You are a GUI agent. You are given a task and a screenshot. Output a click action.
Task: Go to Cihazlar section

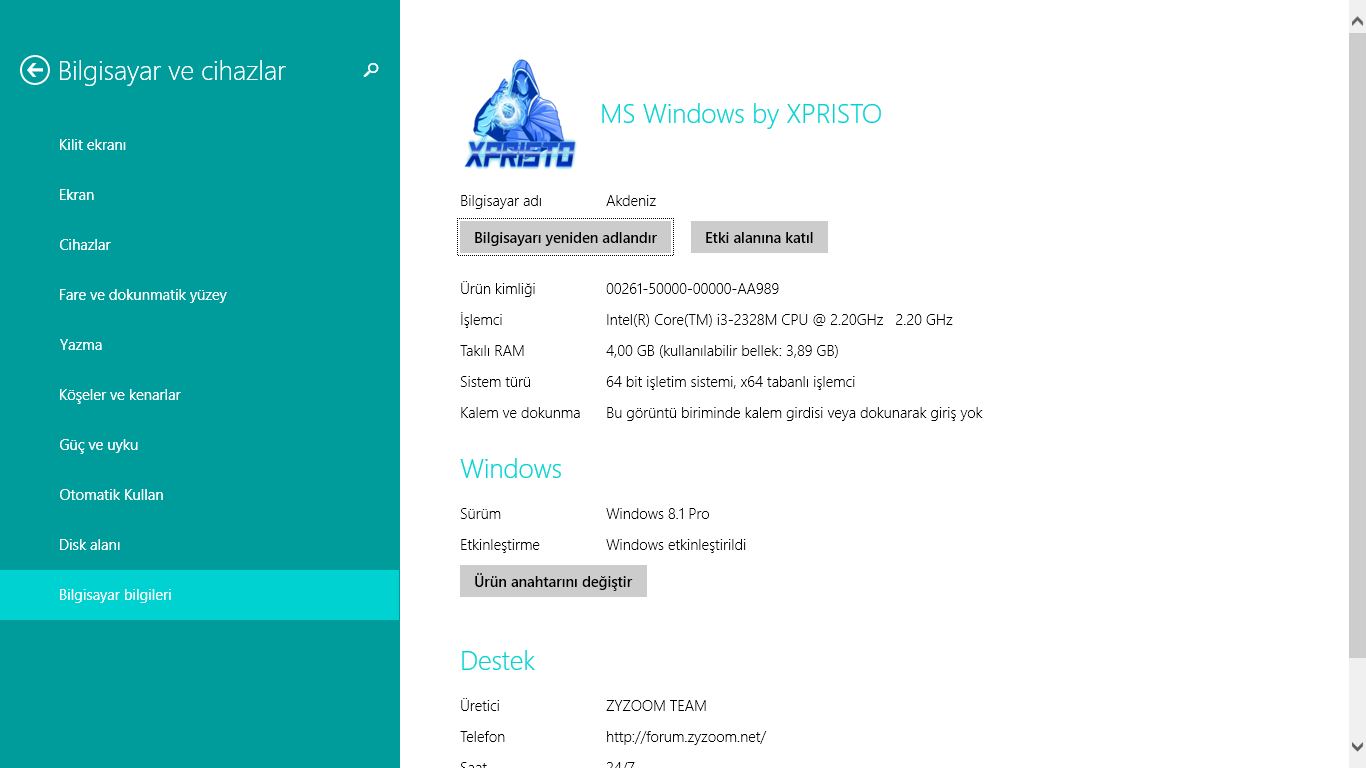click(200, 245)
